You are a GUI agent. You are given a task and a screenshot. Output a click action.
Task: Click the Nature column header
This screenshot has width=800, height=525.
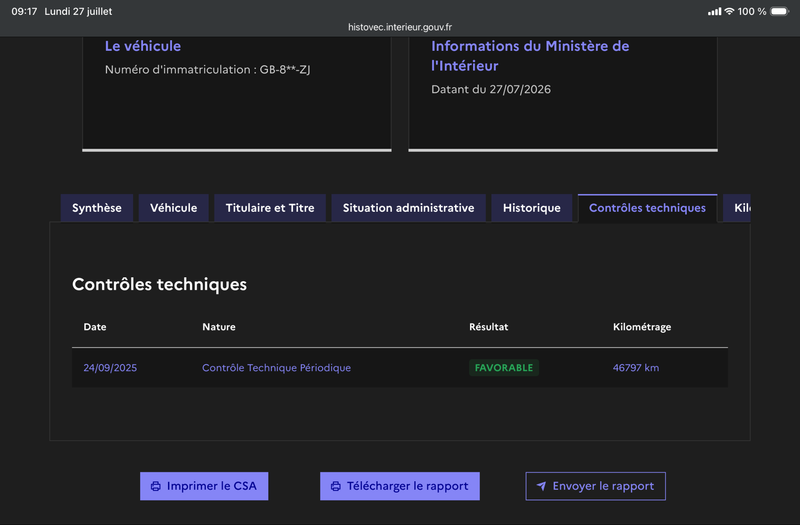pyautogui.click(x=219, y=327)
